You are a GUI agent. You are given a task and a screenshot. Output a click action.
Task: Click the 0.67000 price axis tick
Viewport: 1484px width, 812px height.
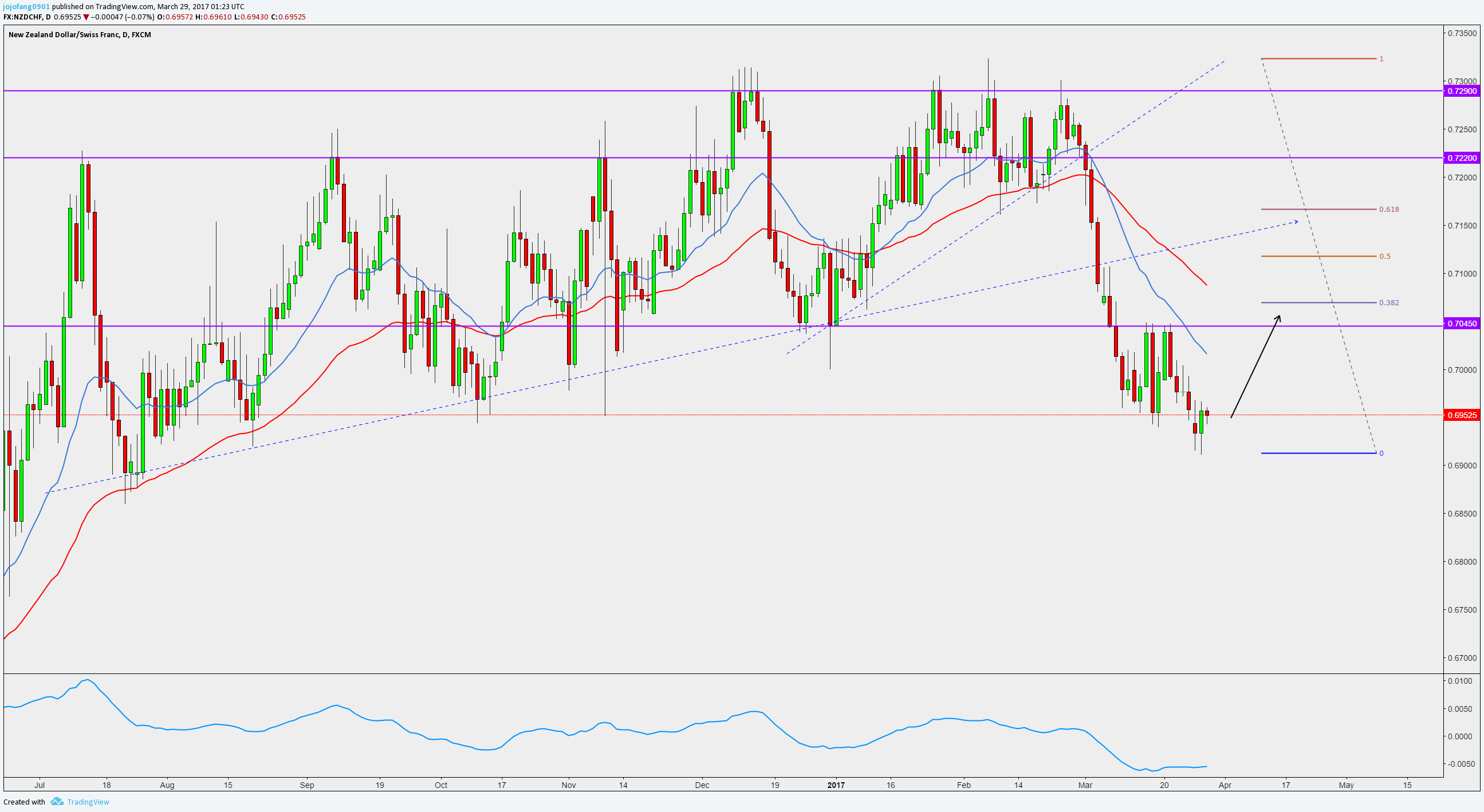pyautogui.click(x=1462, y=657)
